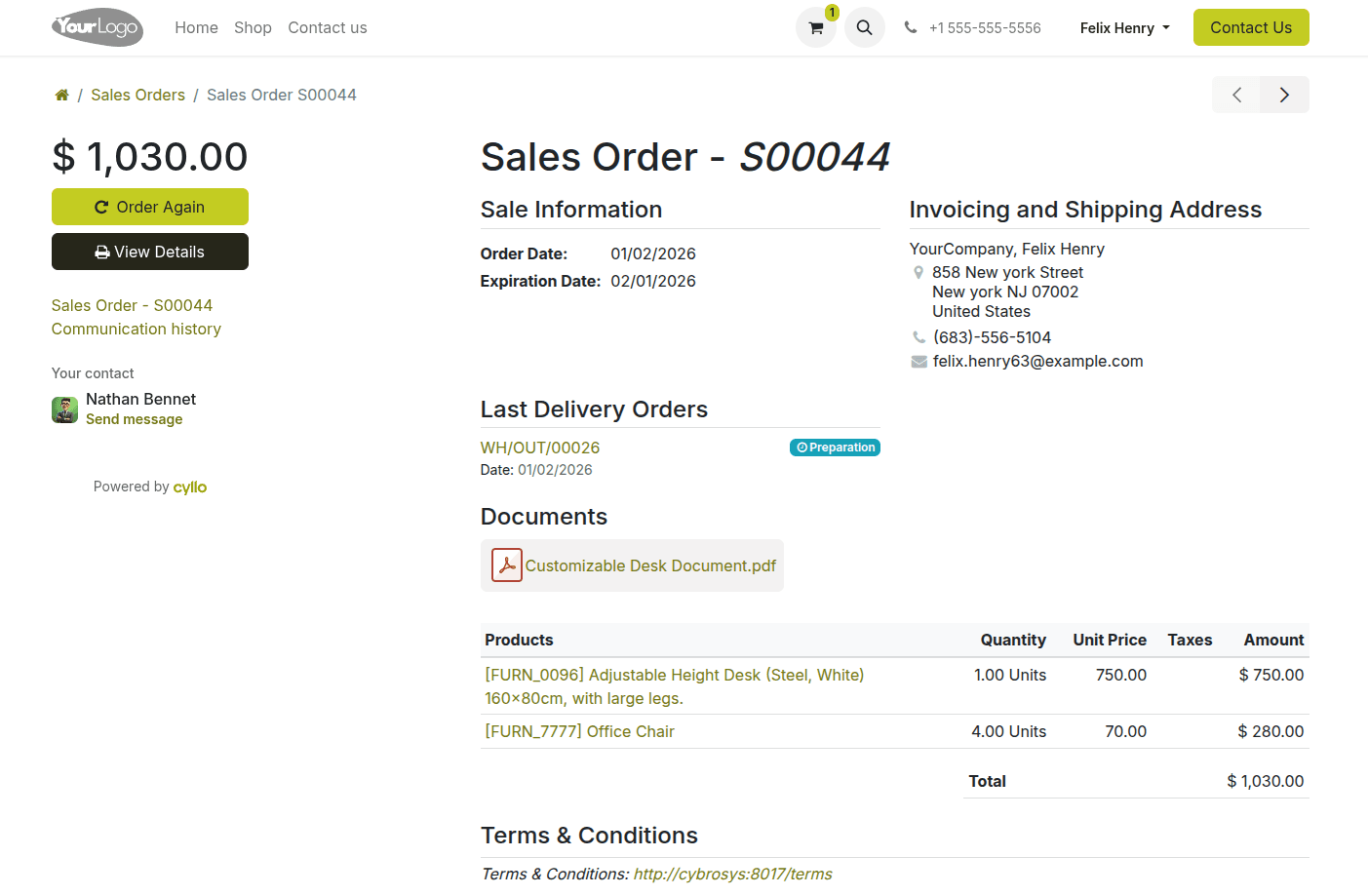Open Sales Orders breadcrumb link
1368x896 pixels.
click(137, 96)
